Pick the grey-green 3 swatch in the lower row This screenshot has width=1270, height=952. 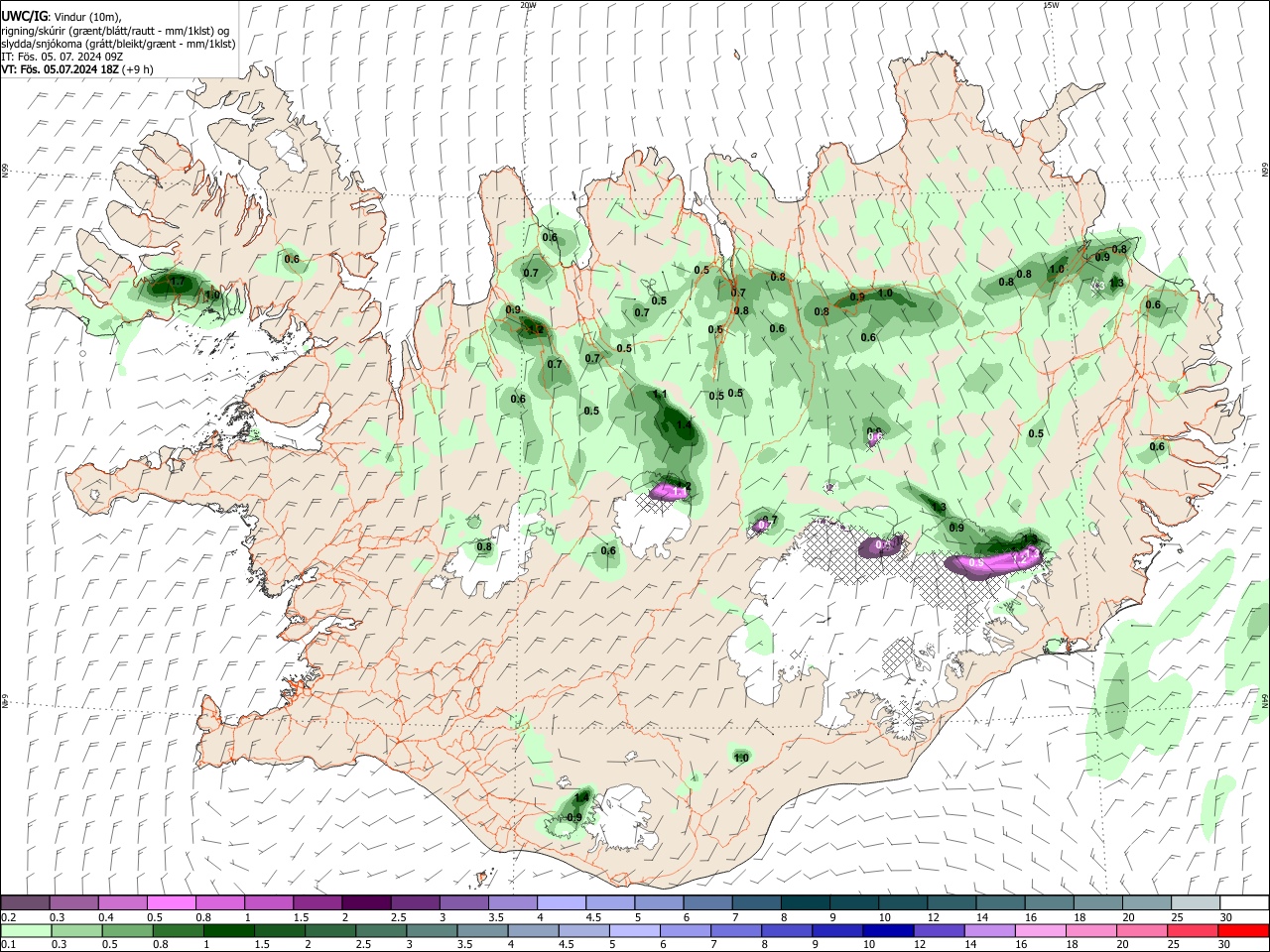433,930
